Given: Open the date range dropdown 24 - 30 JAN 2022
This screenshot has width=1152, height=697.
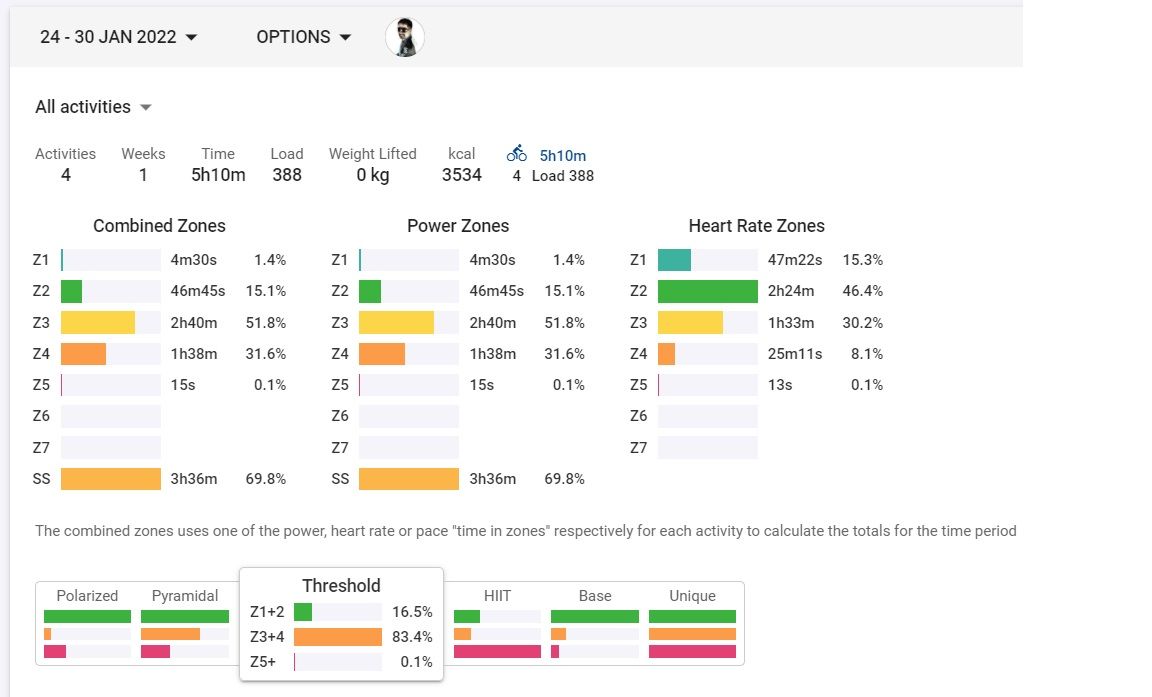Looking at the screenshot, I should point(119,37).
